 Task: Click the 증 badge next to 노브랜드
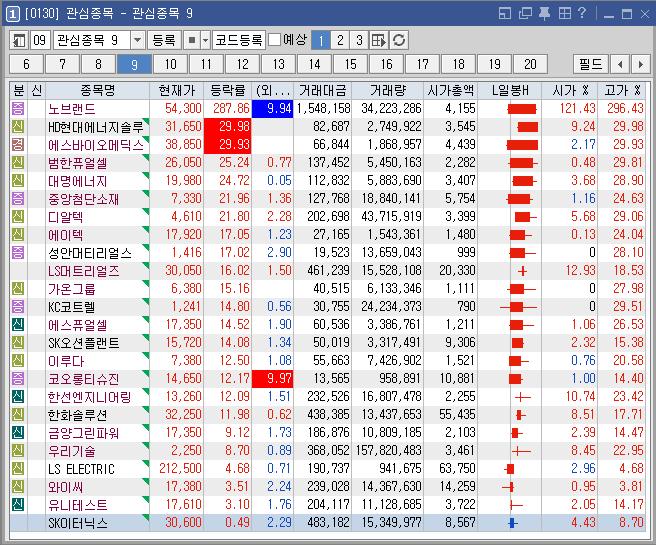(x=18, y=109)
